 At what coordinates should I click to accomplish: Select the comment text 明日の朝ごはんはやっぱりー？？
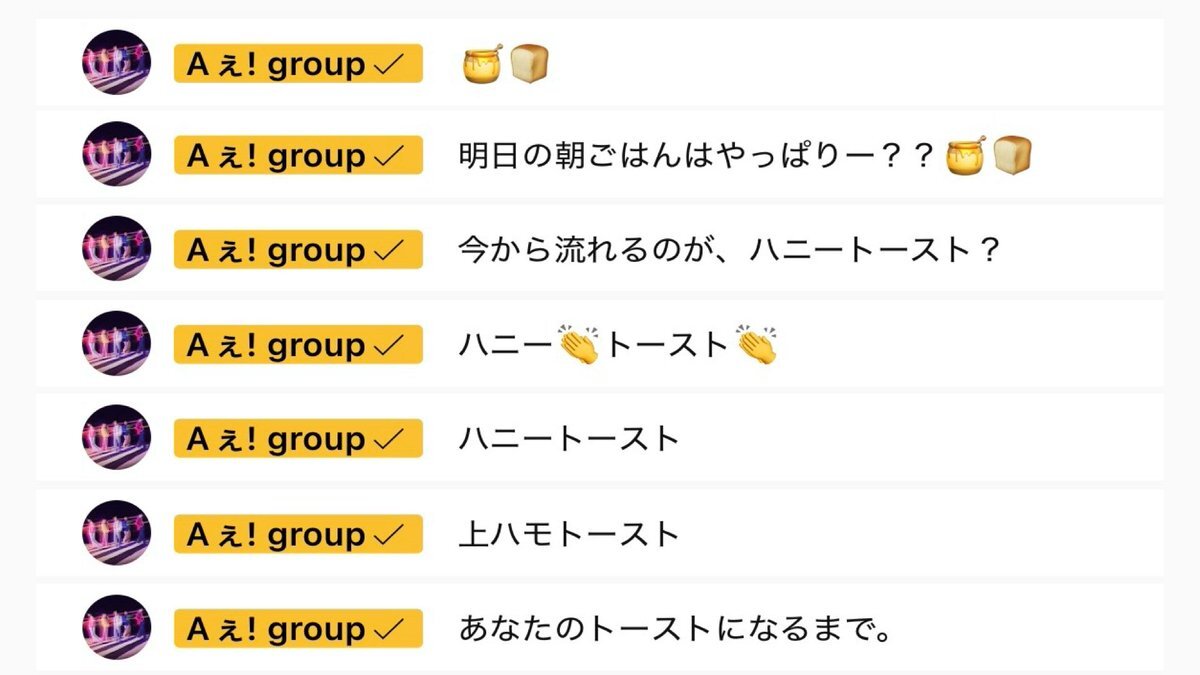point(696,157)
